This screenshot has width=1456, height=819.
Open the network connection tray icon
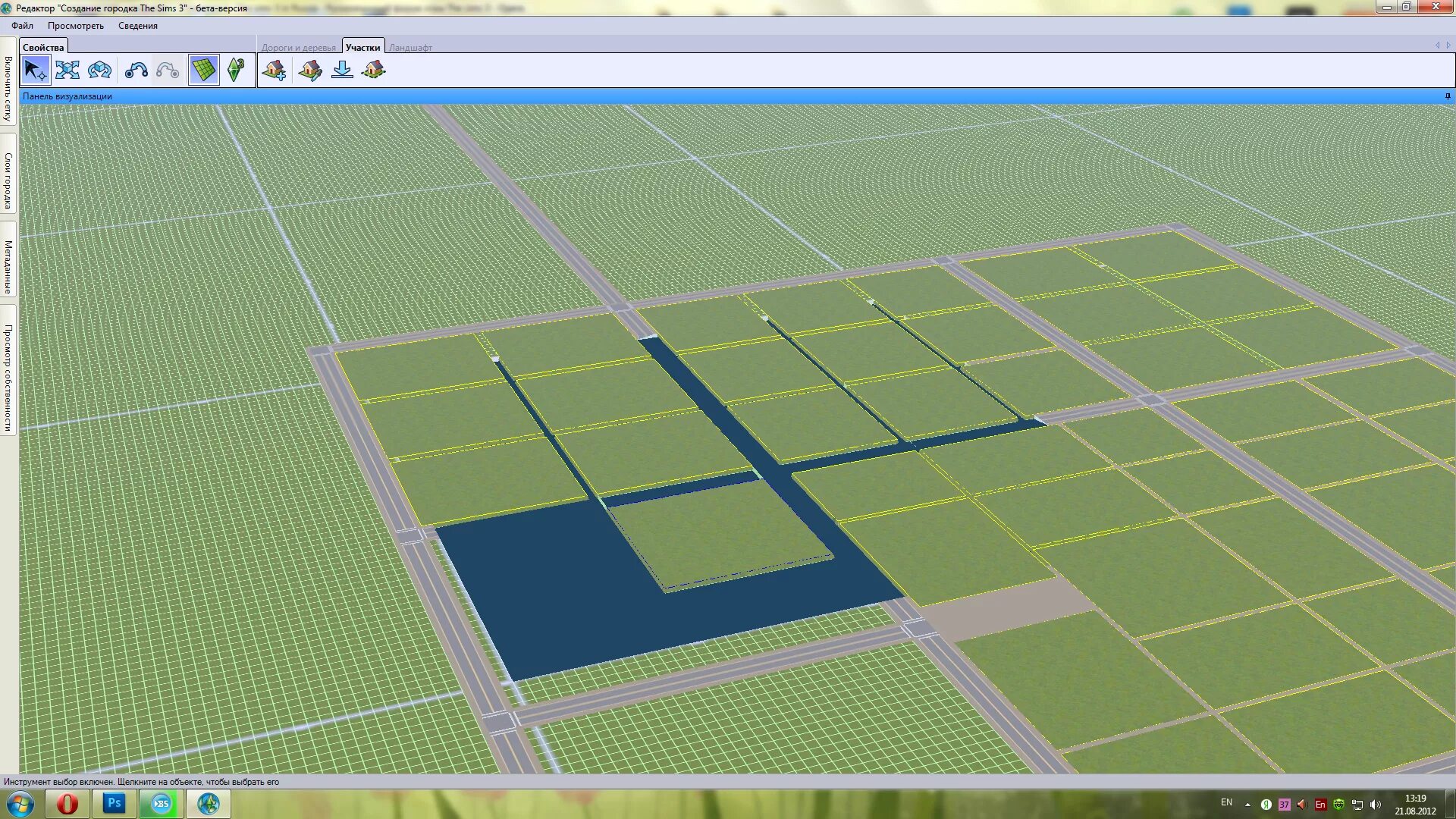pyautogui.click(x=1357, y=805)
